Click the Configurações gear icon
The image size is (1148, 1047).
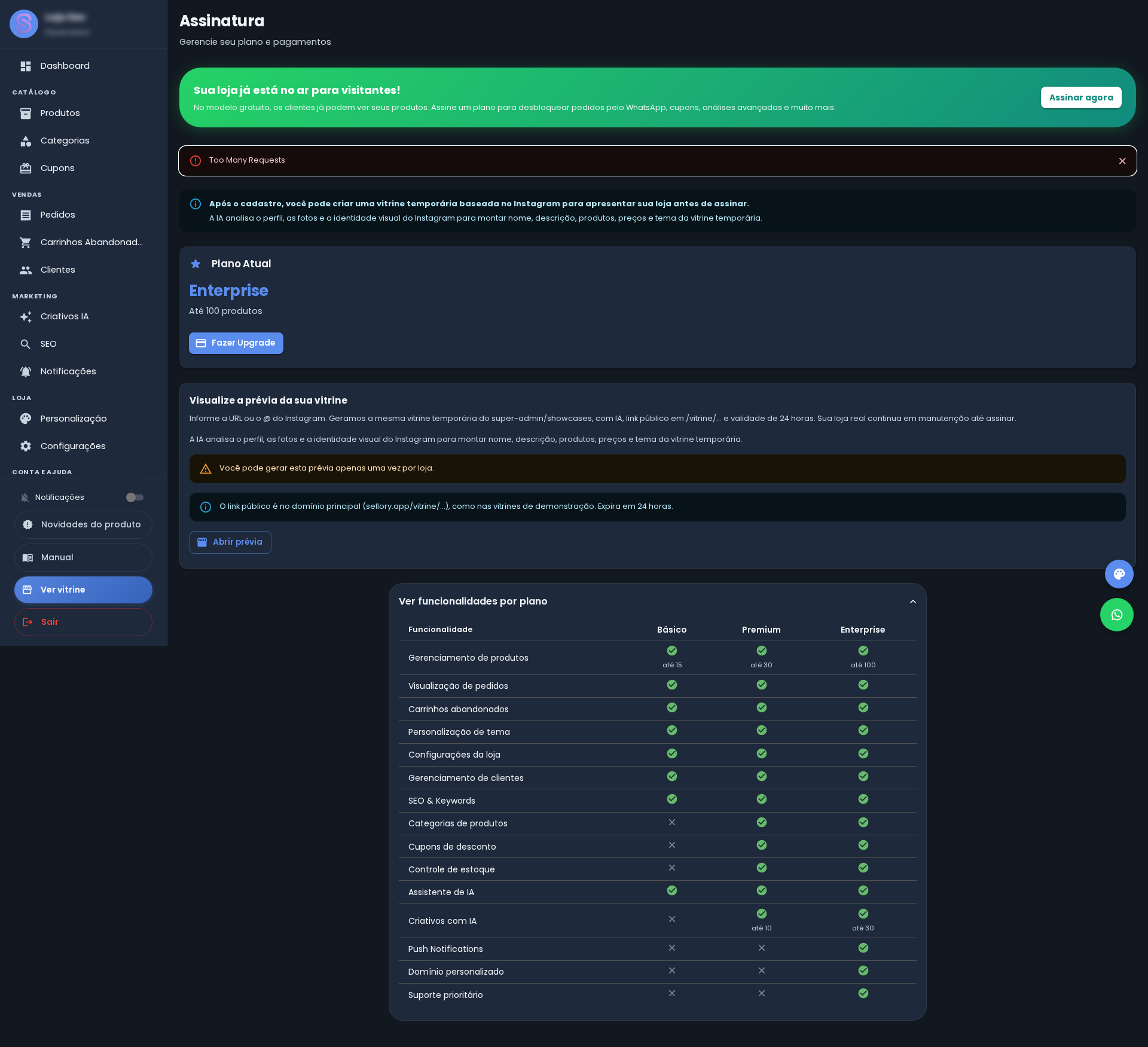point(26,447)
